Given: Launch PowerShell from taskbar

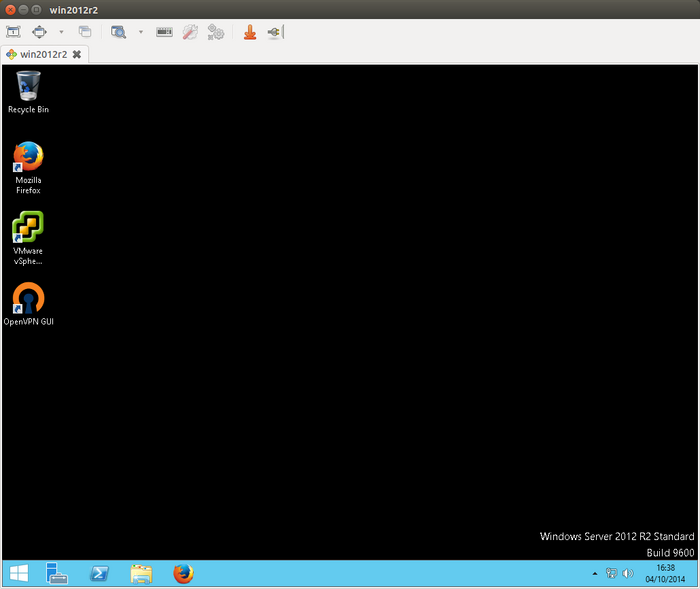Looking at the screenshot, I should (99, 573).
